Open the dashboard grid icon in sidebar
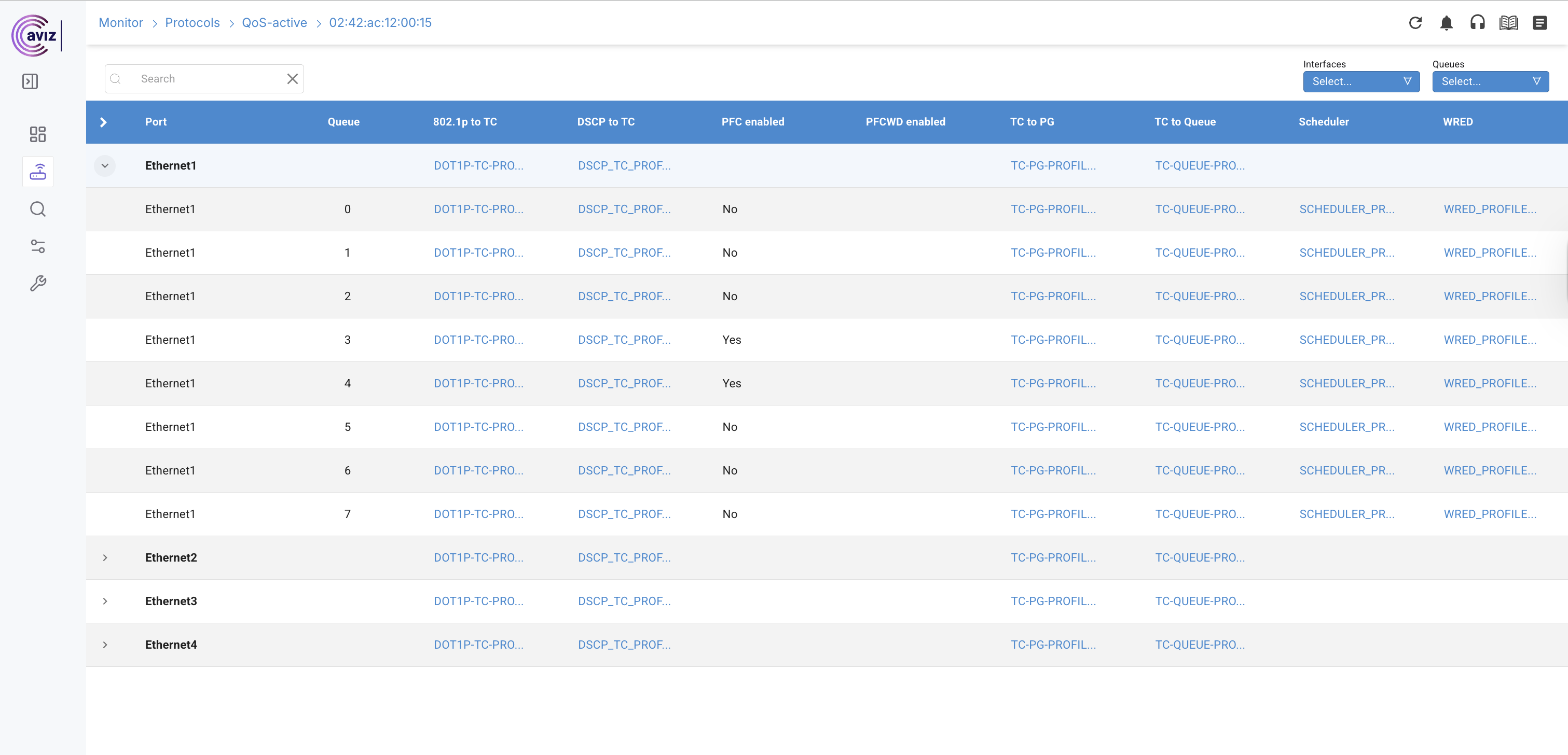Image resolution: width=1568 pixels, height=755 pixels. pos(38,134)
